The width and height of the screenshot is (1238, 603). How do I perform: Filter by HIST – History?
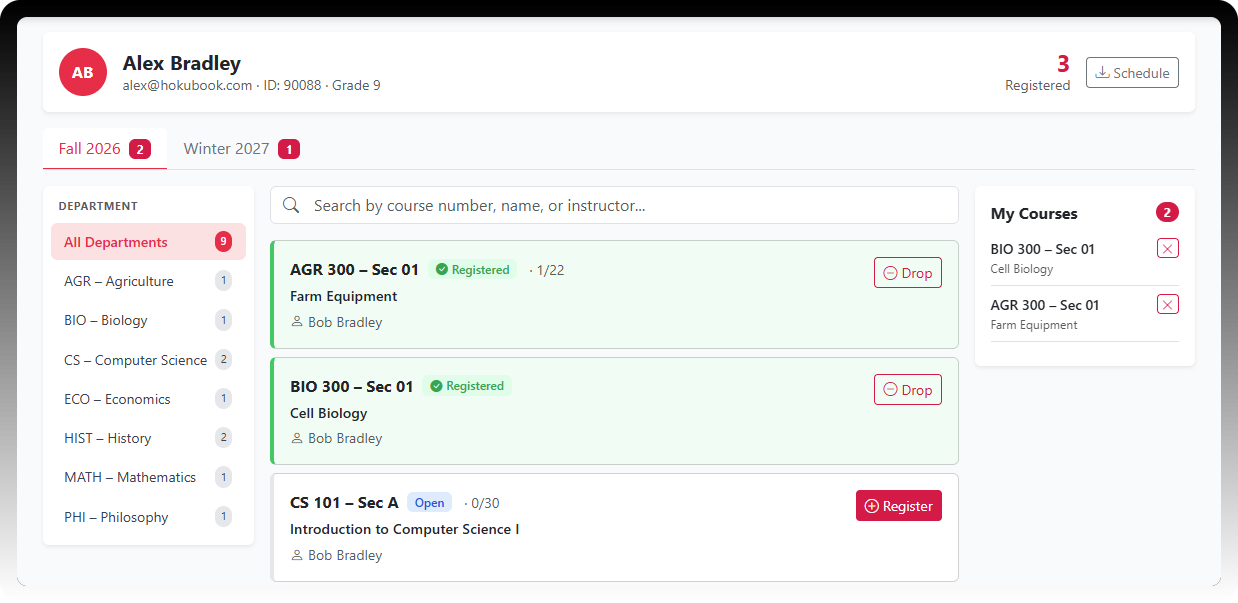click(x=148, y=438)
